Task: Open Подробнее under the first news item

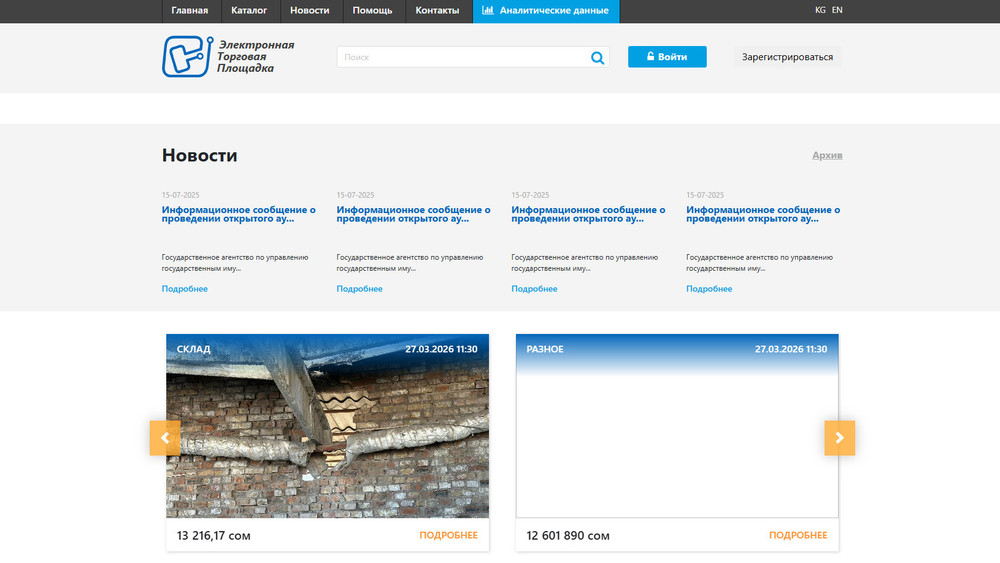Action: [185, 289]
